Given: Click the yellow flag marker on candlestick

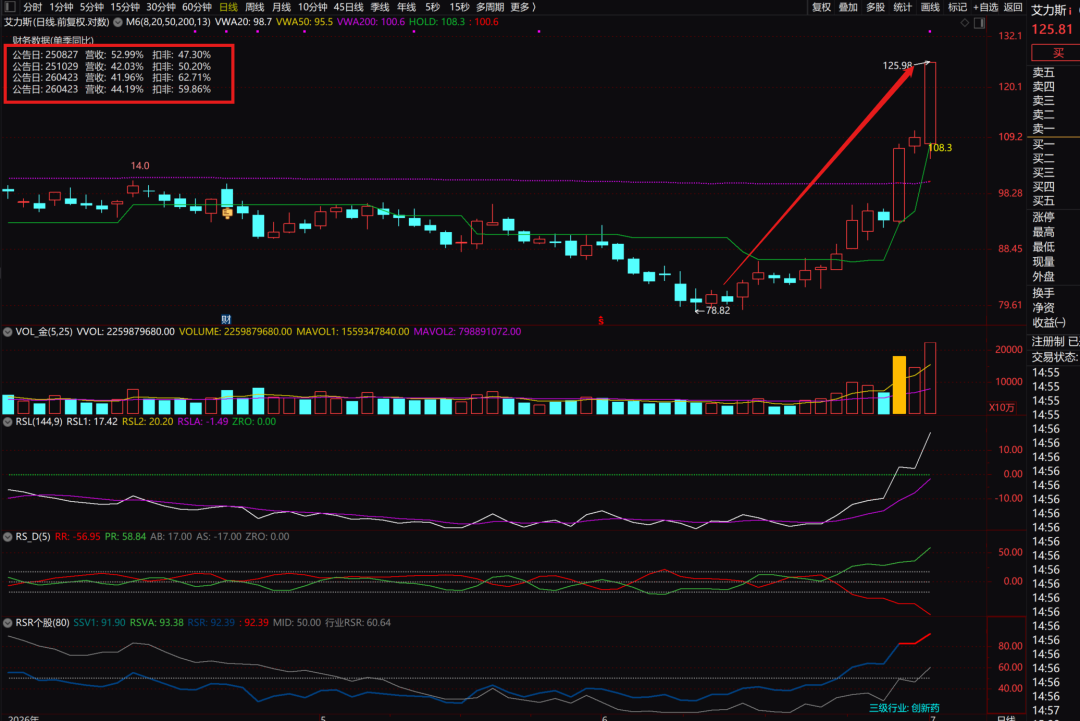Looking at the screenshot, I should coord(227,214).
